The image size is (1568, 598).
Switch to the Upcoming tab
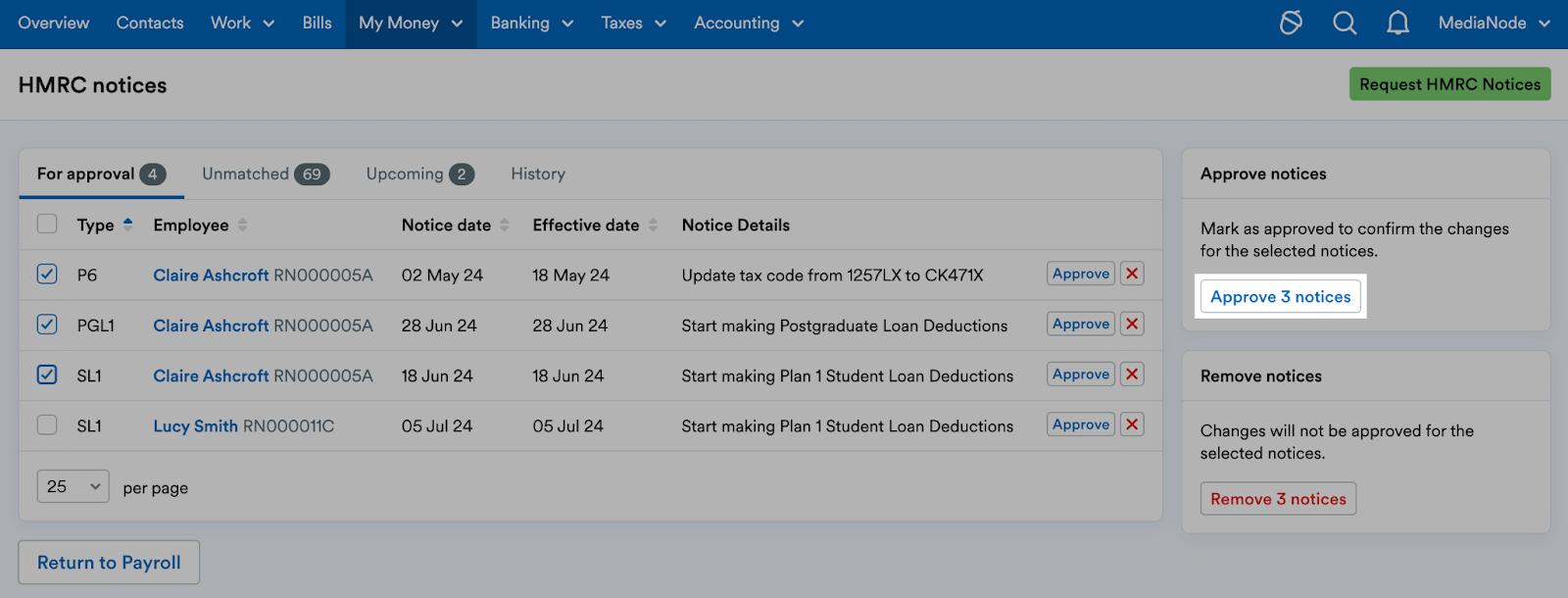coord(419,174)
